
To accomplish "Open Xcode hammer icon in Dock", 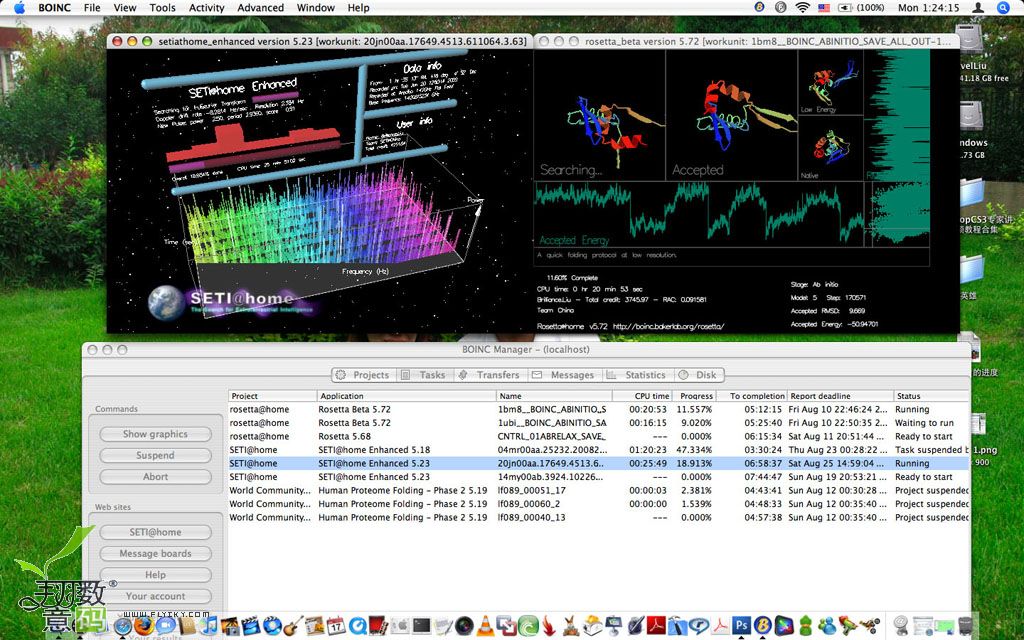I will coord(678,626).
